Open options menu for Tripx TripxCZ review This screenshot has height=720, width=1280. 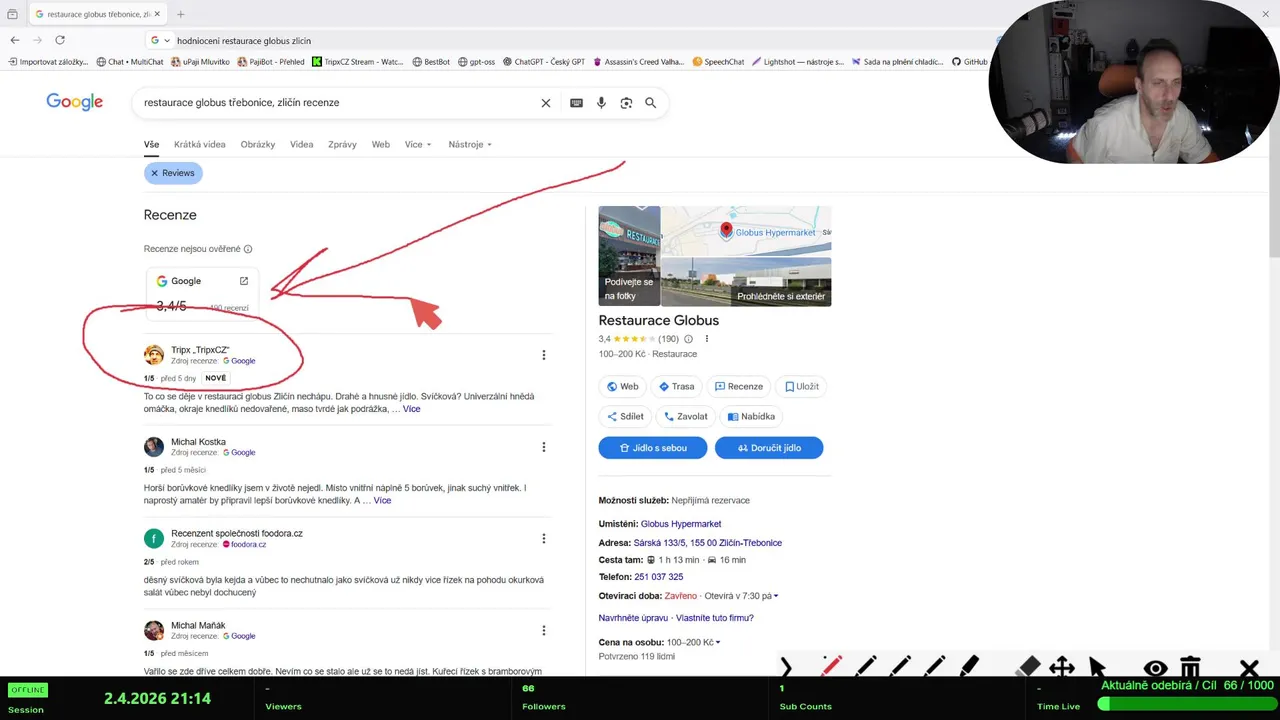pyautogui.click(x=544, y=355)
